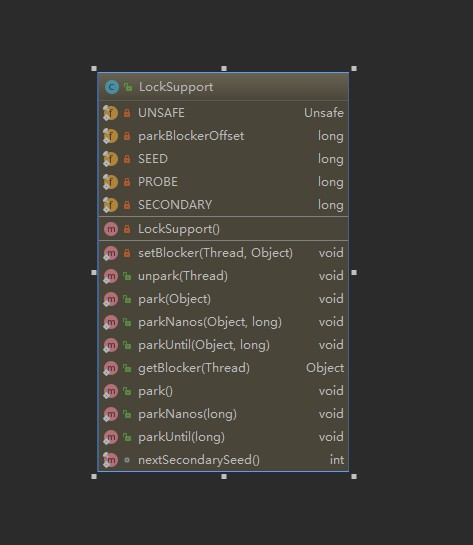Click the private lock icon beside UNSAFE
Viewport: 473px width, 545px height.
pyautogui.click(x=127, y=113)
